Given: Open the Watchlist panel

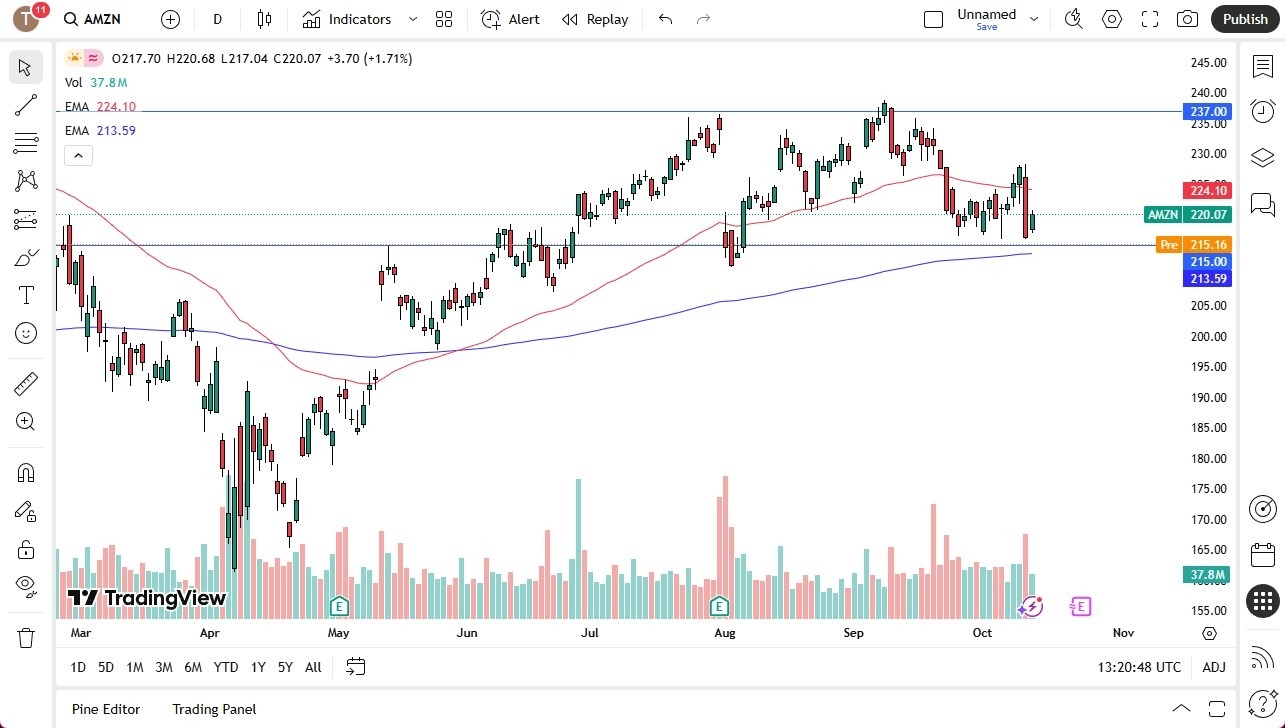Looking at the screenshot, I should 1262,66.
